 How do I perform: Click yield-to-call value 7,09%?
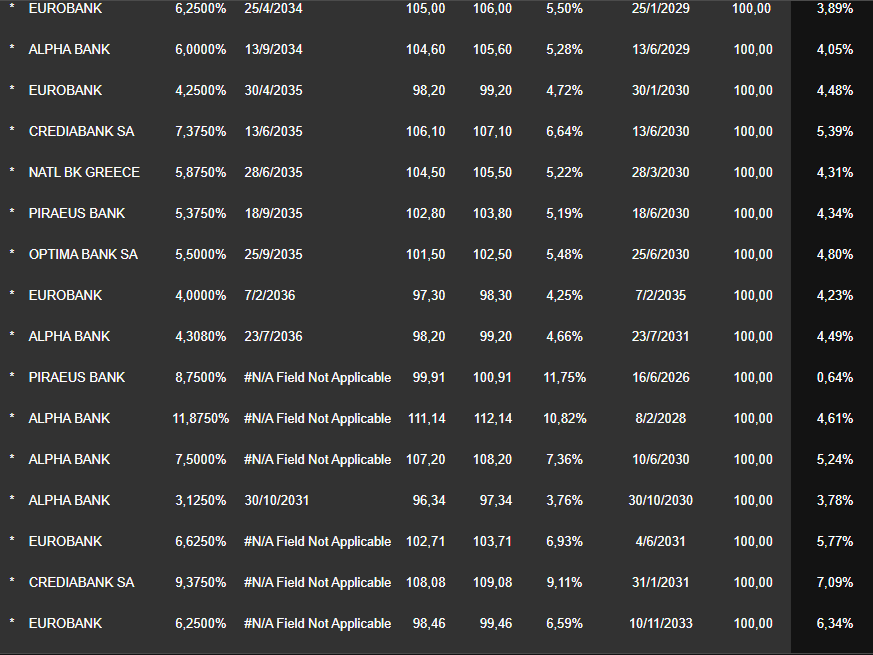coord(835,583)
